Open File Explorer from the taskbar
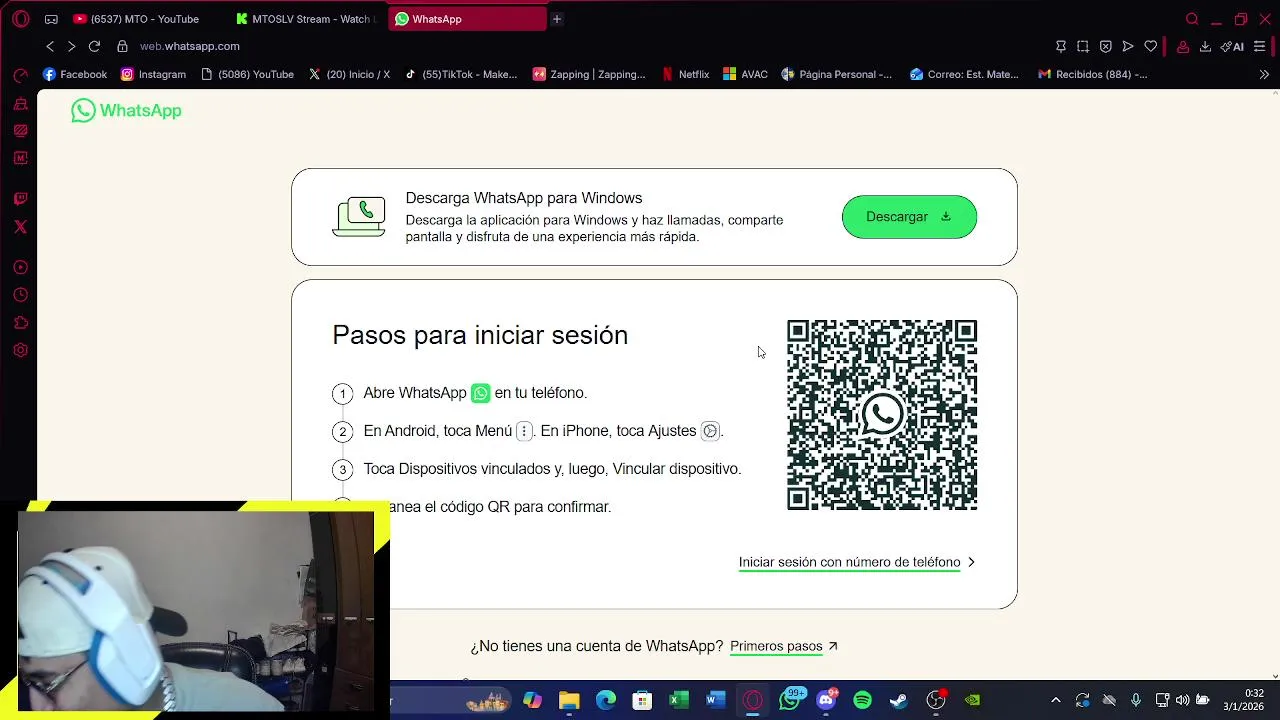This screenshot has width=1280, height=720. tap(569, 700)
